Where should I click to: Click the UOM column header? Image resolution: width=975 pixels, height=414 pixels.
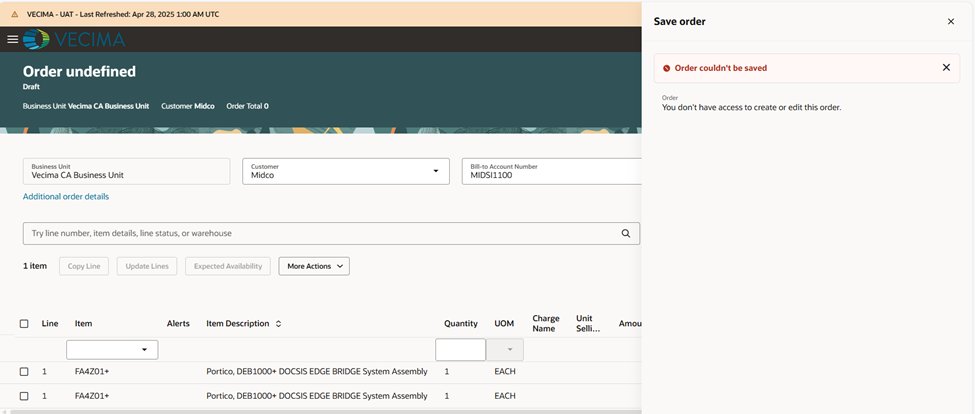pyautogui.click(x=503, y=324)
